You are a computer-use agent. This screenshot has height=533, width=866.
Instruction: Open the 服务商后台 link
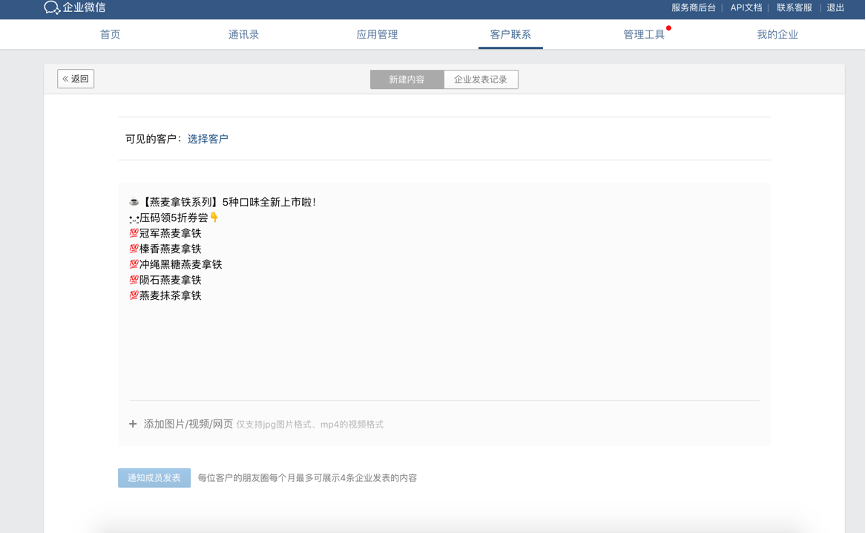tap(693, 8)
